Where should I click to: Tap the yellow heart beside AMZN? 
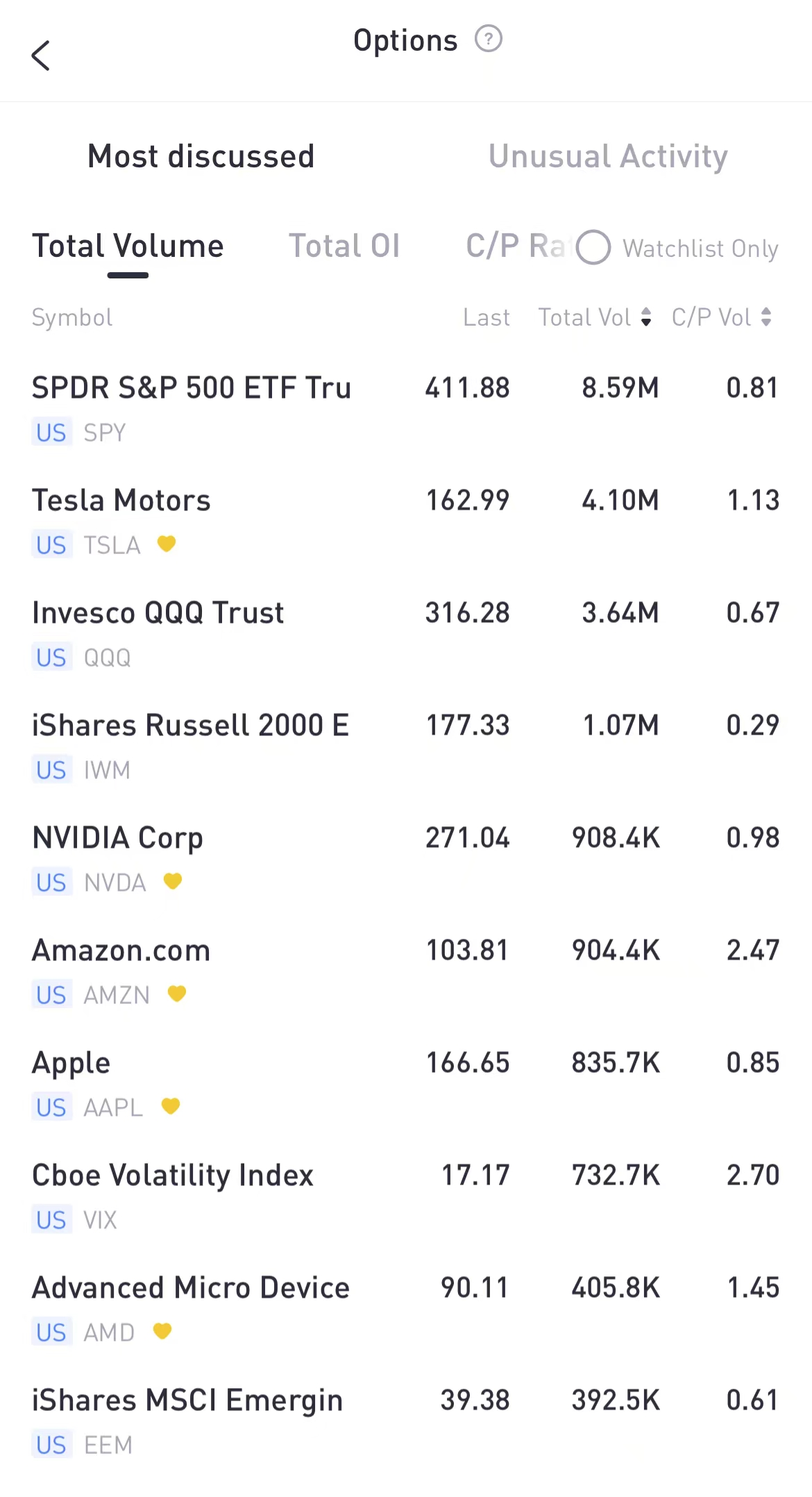(x=177, y=994)
